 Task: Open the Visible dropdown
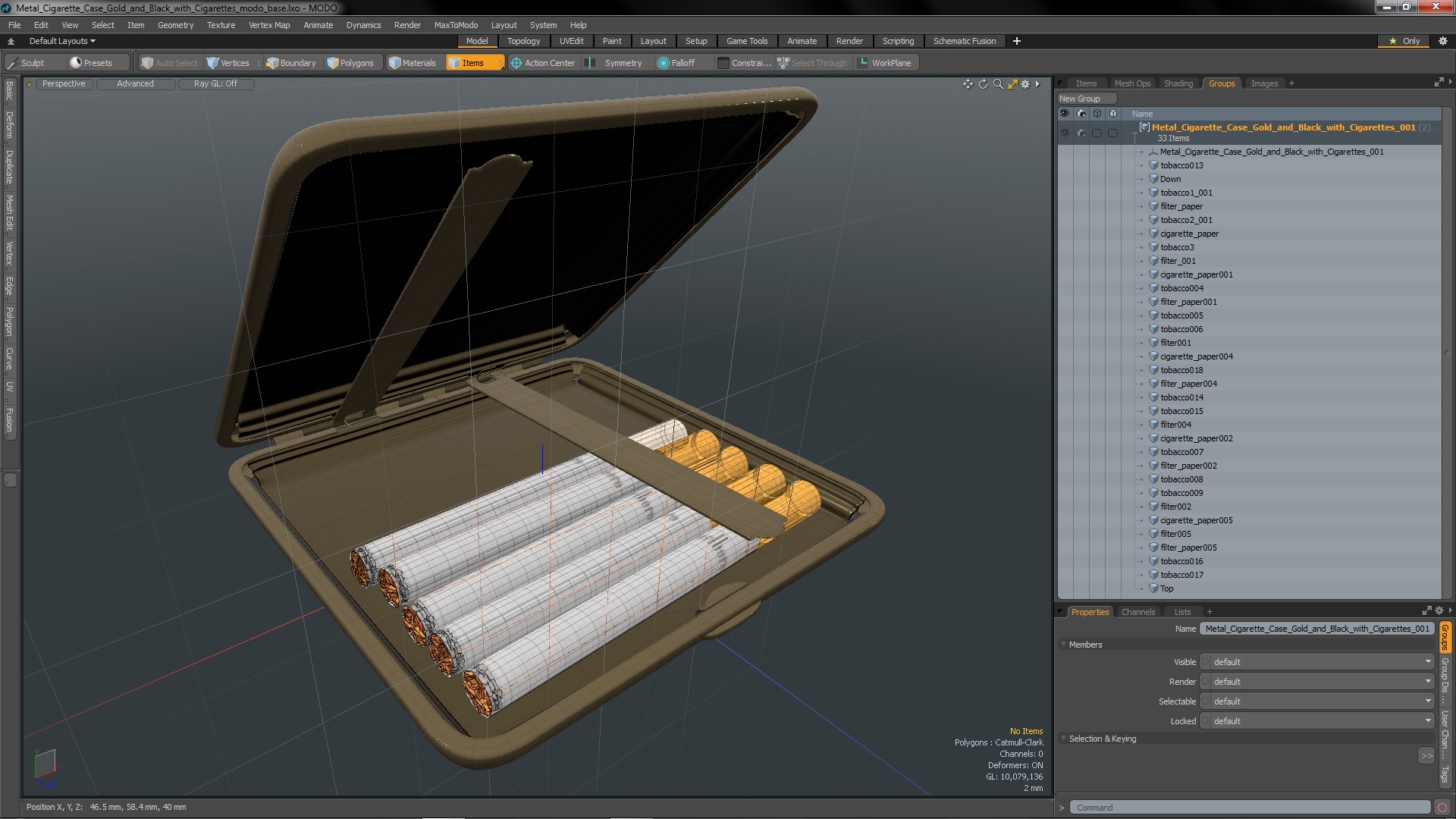[1318, 662]
